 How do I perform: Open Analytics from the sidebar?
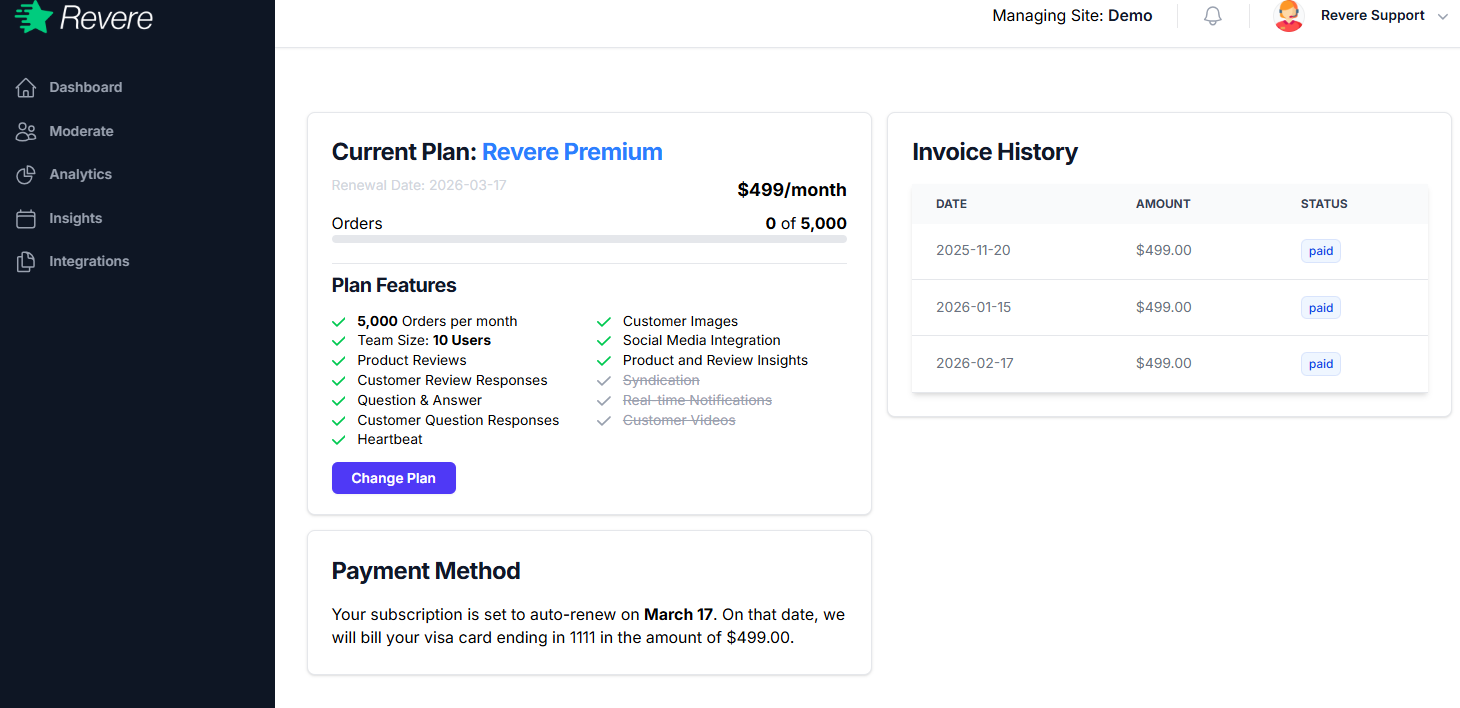(x=80, y=174)
